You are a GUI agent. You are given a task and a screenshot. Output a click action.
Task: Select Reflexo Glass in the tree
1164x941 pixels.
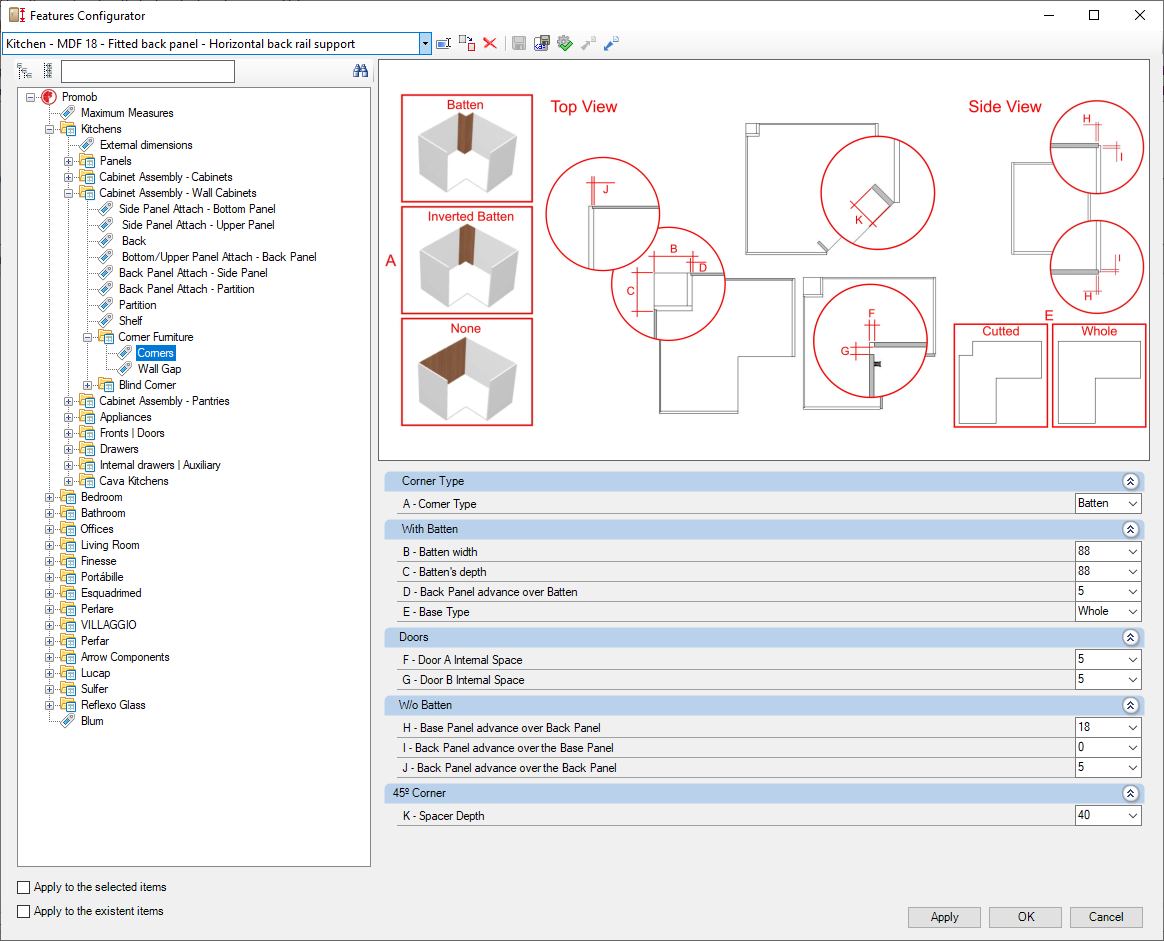click(113, 705)
